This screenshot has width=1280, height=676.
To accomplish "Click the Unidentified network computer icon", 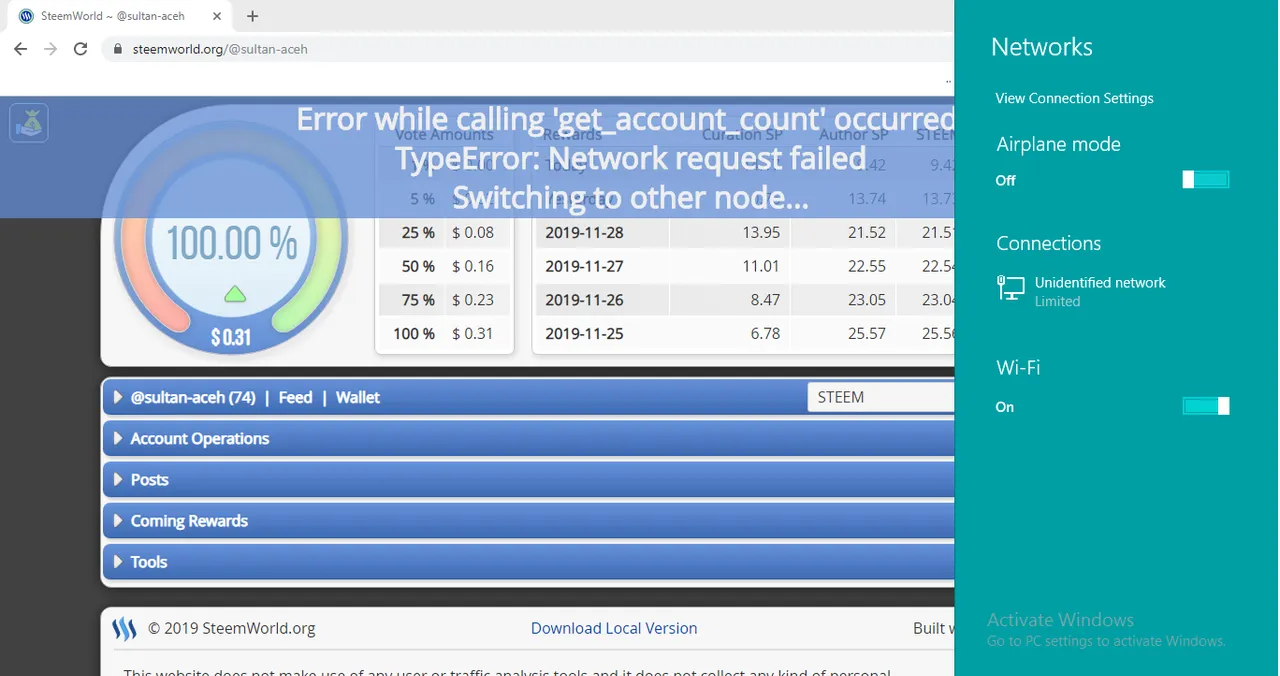I will [x=1011, y=289].
